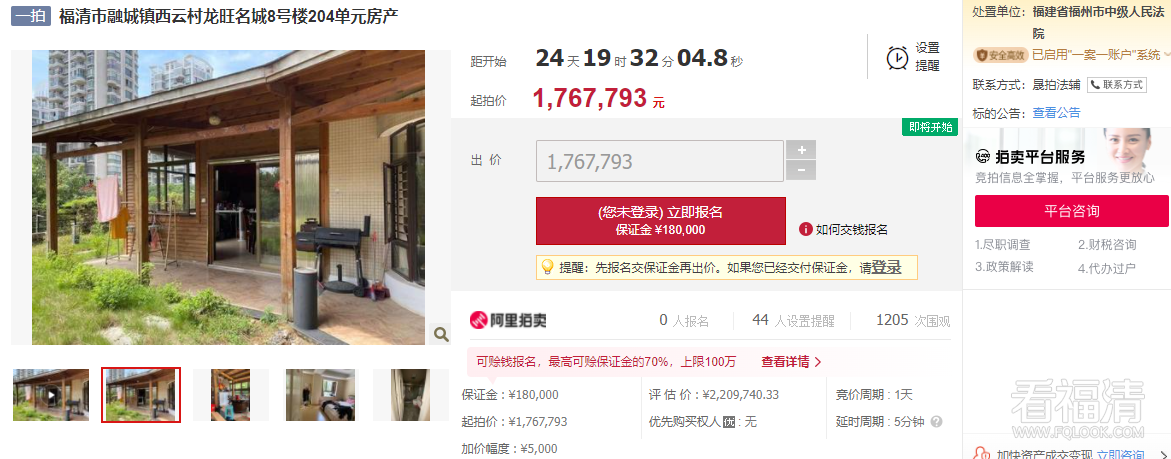Expand the 一案一账户 system chevron
Screen dimensions: 1171x459
tap(1167, 54)
